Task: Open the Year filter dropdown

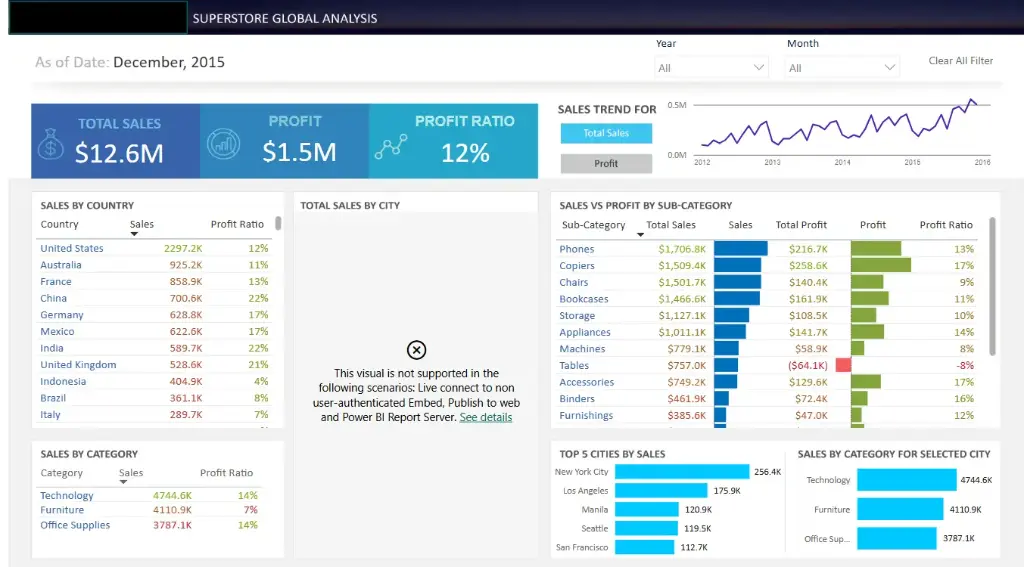Action: [711, 67]
